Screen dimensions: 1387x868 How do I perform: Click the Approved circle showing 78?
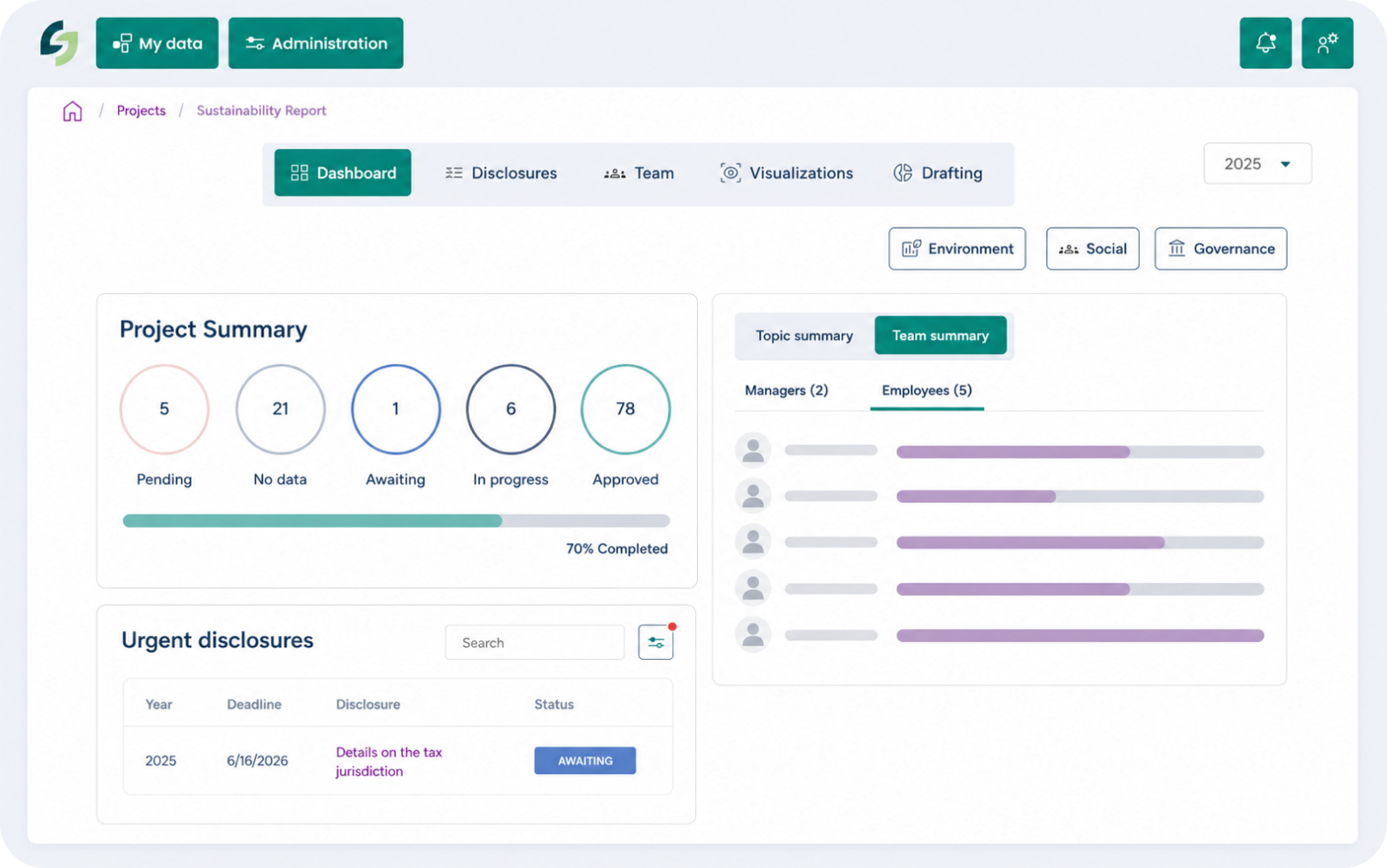(x=625, y=409)
